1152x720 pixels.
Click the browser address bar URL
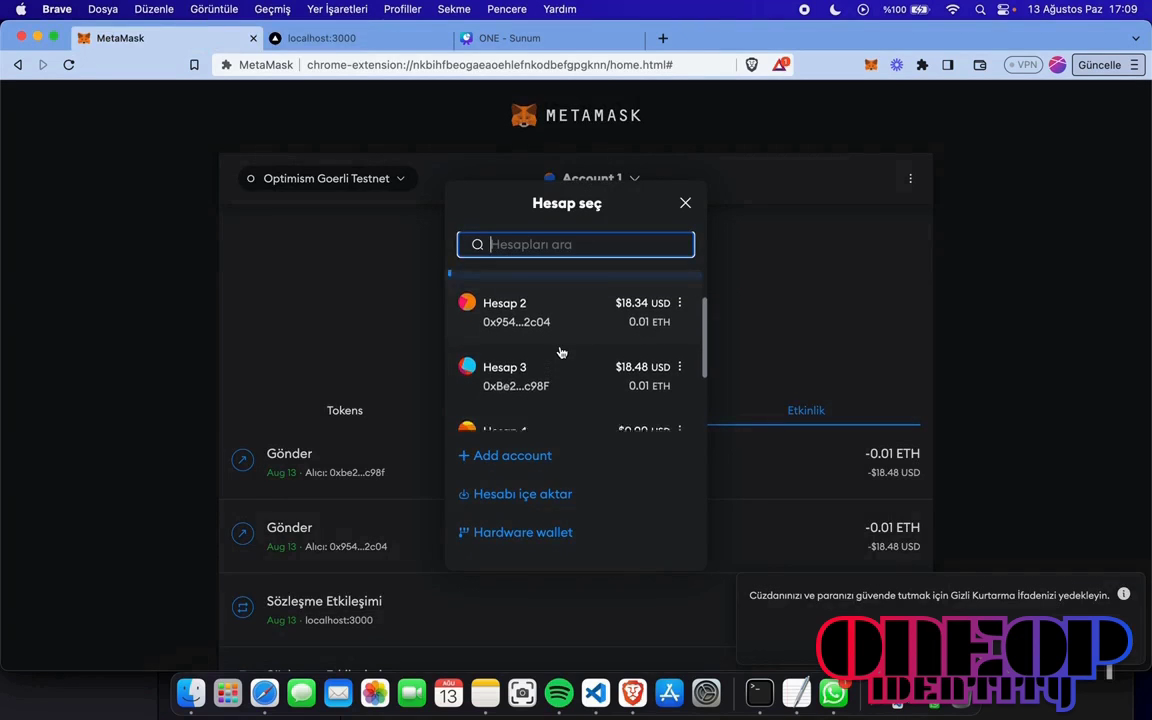489,65
